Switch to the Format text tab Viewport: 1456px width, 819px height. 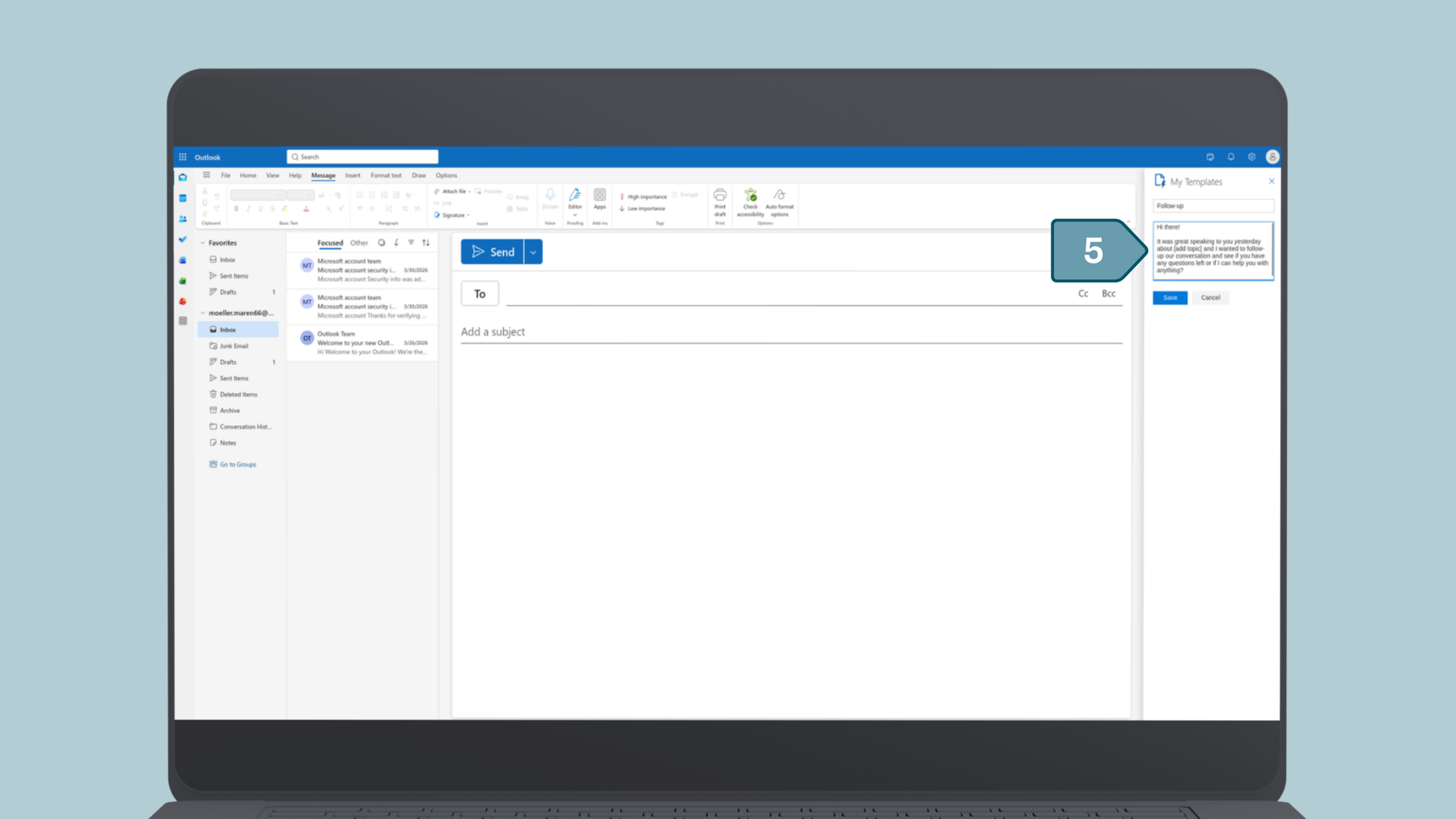coord(386,175)
